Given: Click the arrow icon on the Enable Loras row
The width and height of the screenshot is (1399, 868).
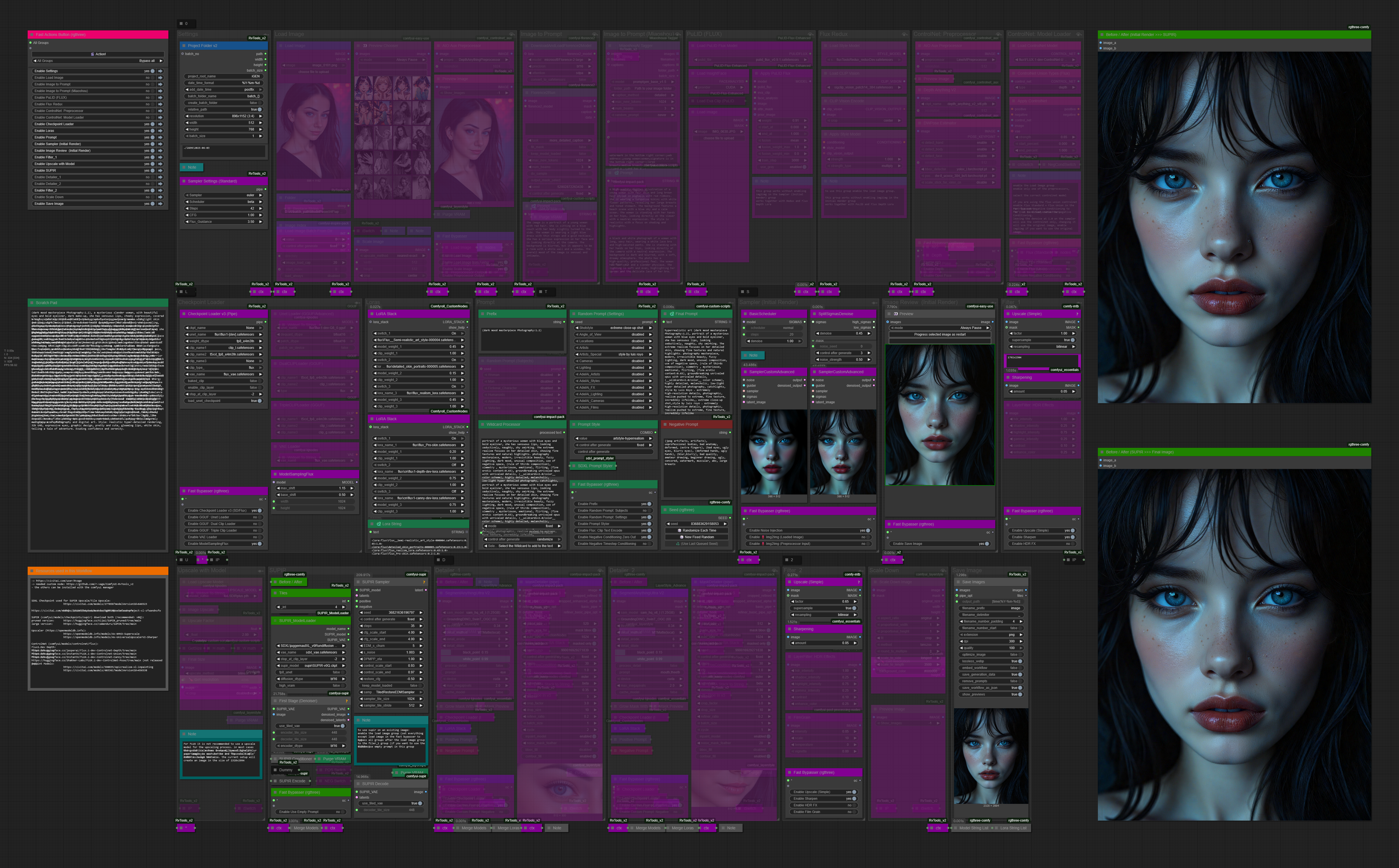Looking at the screenshot, I should point(160,131).
